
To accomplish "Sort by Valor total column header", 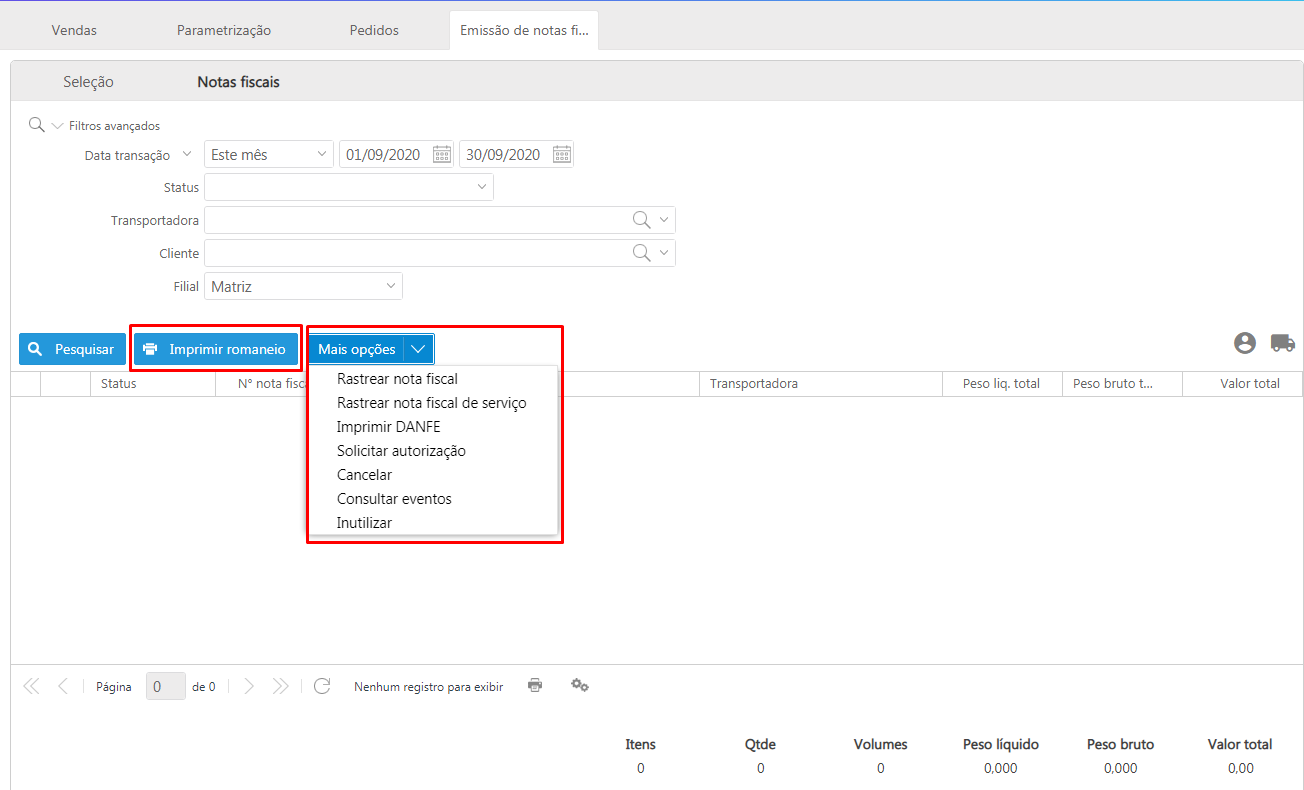I will (1243, 383).
